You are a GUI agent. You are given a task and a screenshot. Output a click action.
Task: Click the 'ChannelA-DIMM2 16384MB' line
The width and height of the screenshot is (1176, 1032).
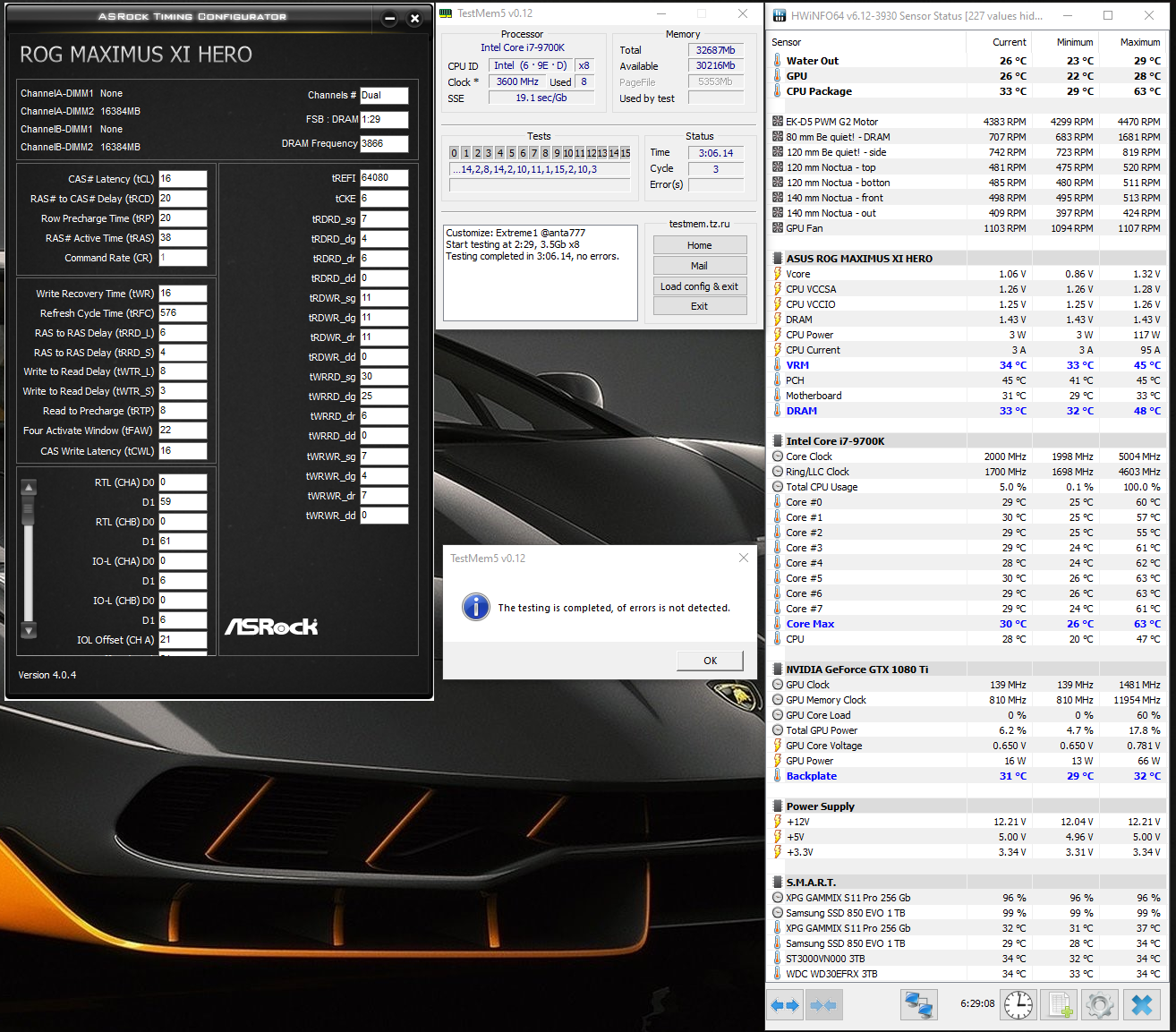click(81, 111)
